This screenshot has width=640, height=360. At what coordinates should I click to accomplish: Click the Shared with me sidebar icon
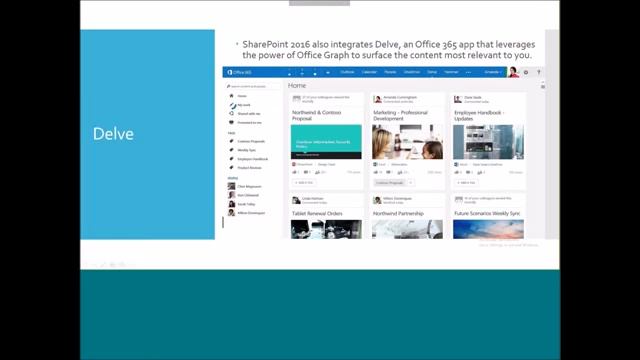(231, 113)
